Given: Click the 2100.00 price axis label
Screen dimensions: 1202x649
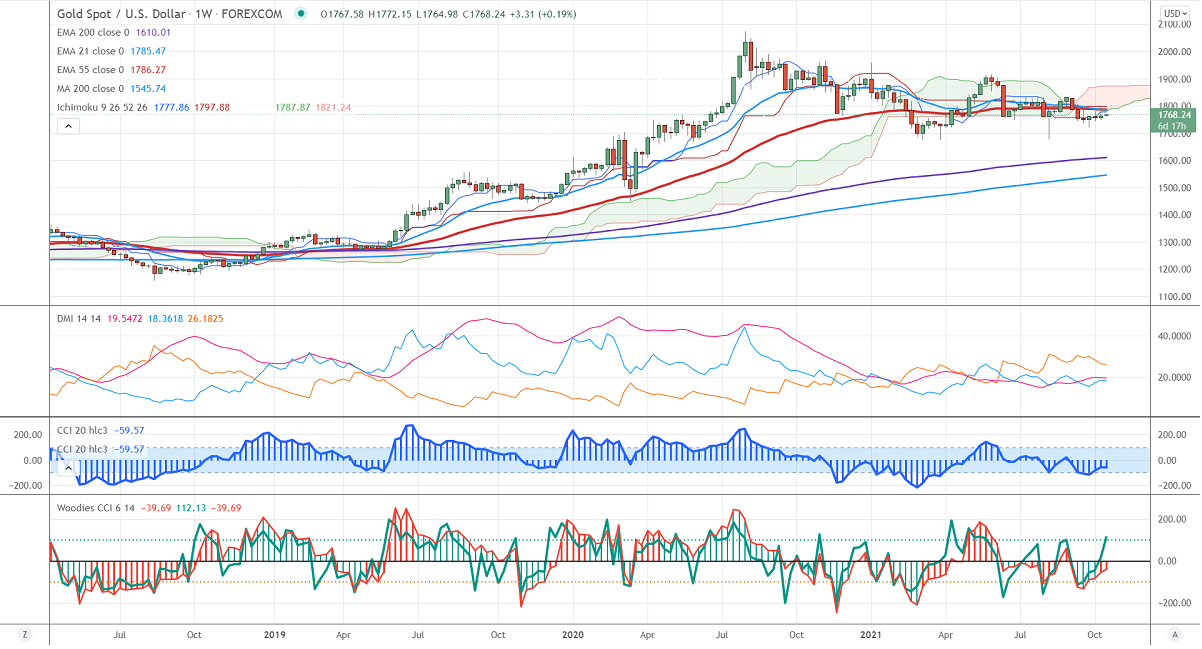Looking at the screenshot, I should click(x=1173, y=24).
